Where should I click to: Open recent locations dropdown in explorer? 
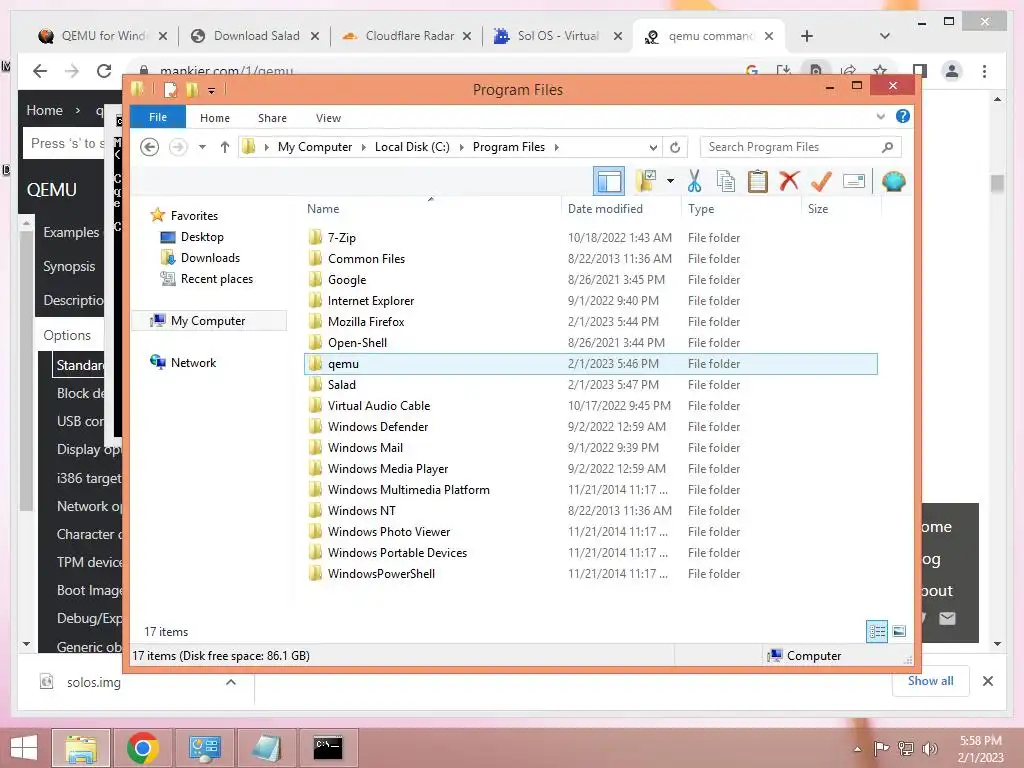pos(202,147)
